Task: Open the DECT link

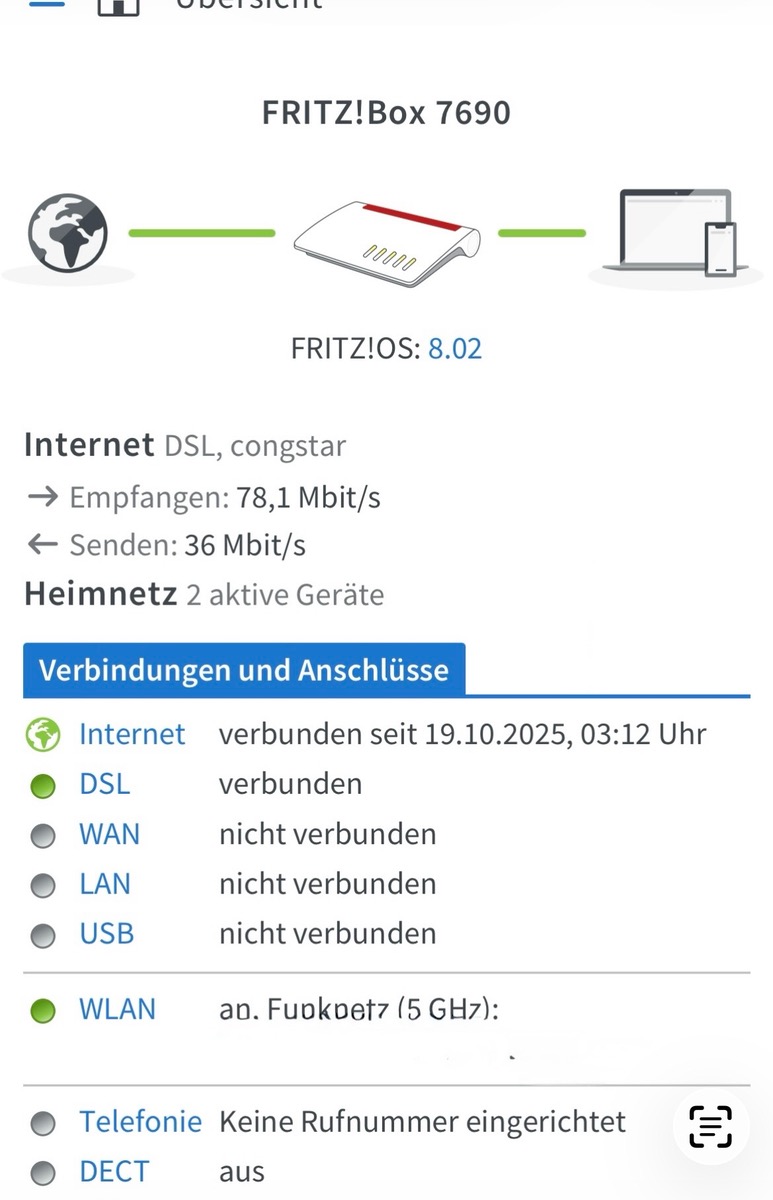Action: 114,1171
